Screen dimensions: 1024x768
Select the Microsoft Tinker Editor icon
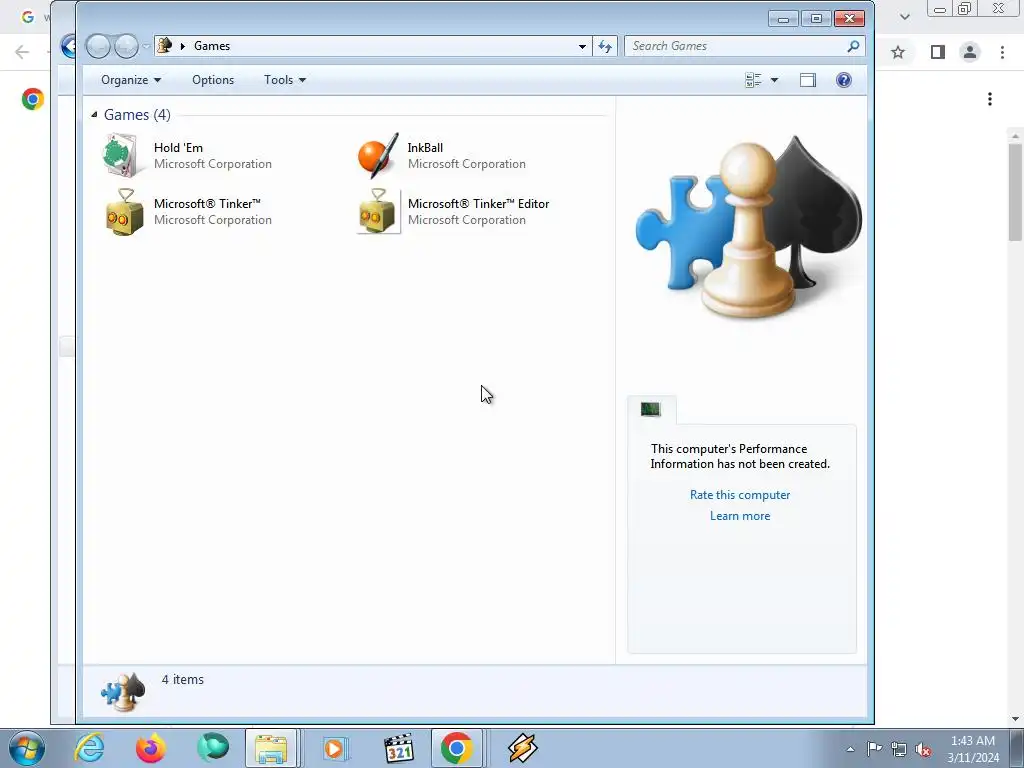378,212
